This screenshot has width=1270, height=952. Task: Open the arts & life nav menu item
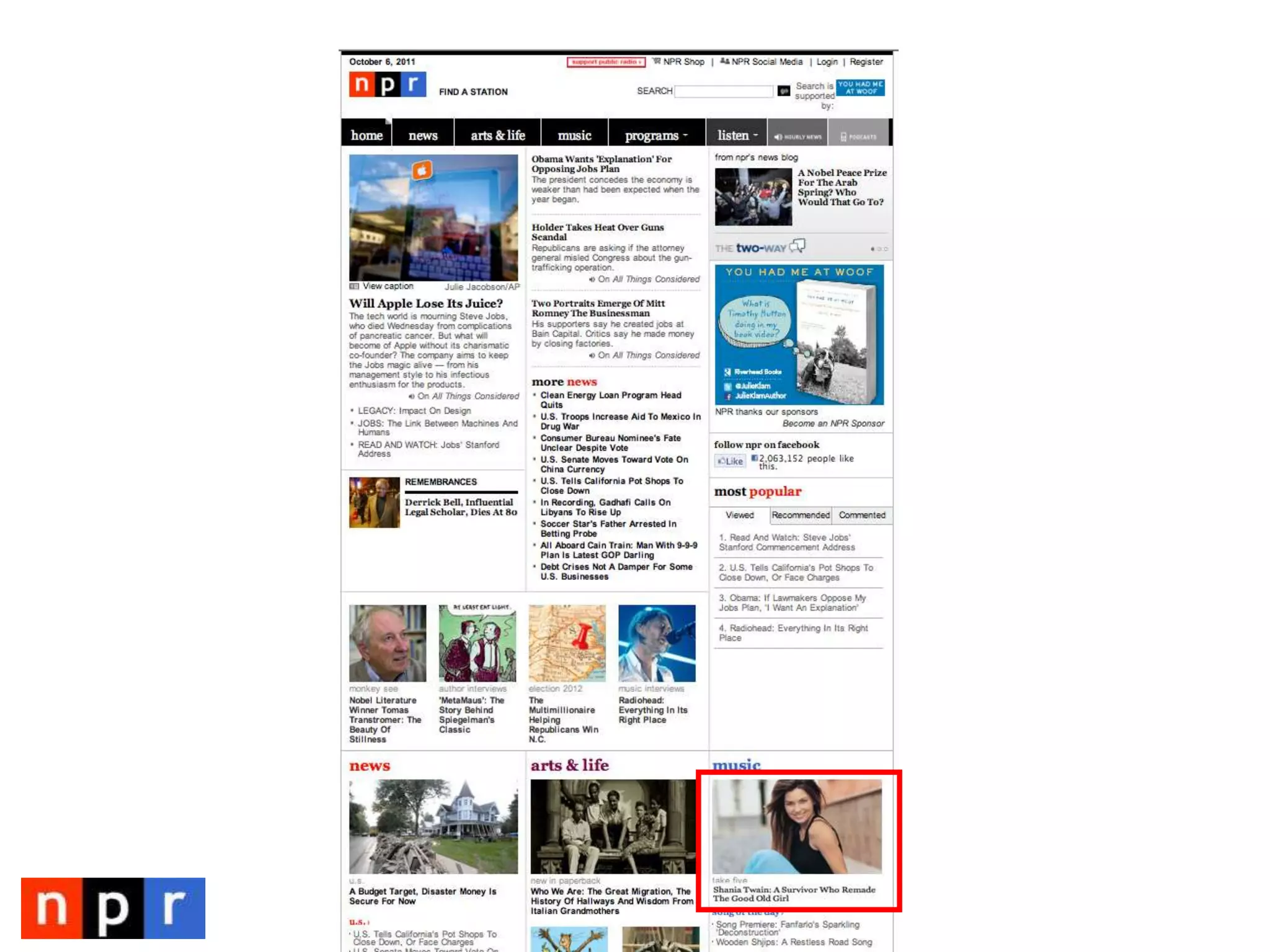pos(497,135)
